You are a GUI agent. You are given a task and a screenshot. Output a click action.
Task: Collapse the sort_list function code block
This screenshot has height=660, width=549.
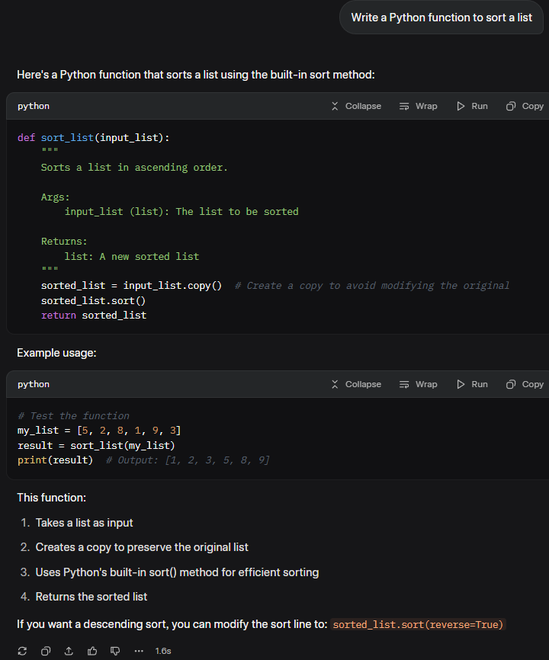tap(356, 106)
